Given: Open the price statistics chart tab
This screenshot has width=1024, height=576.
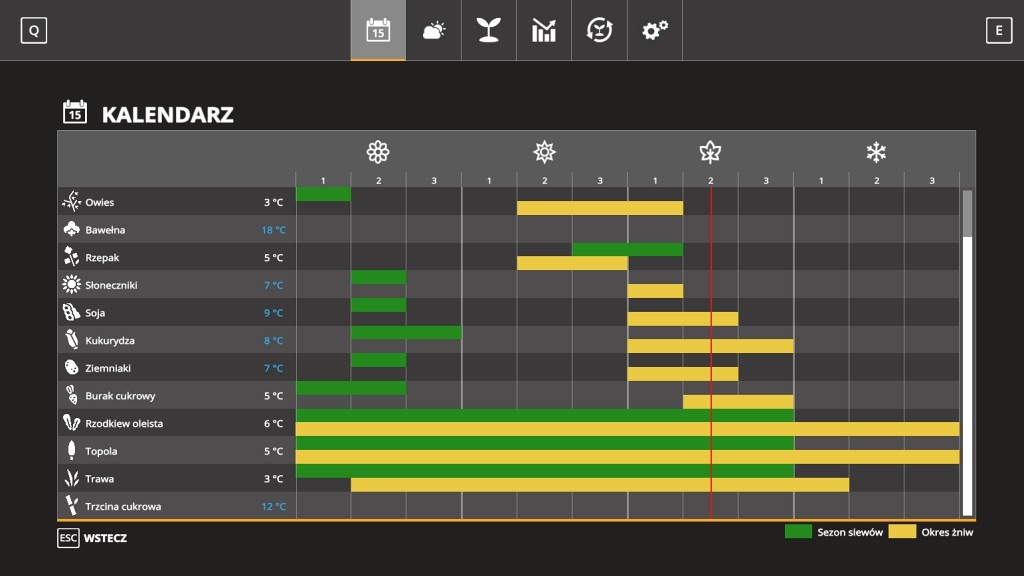Looking at the screenshot, I should coord(543,30).
